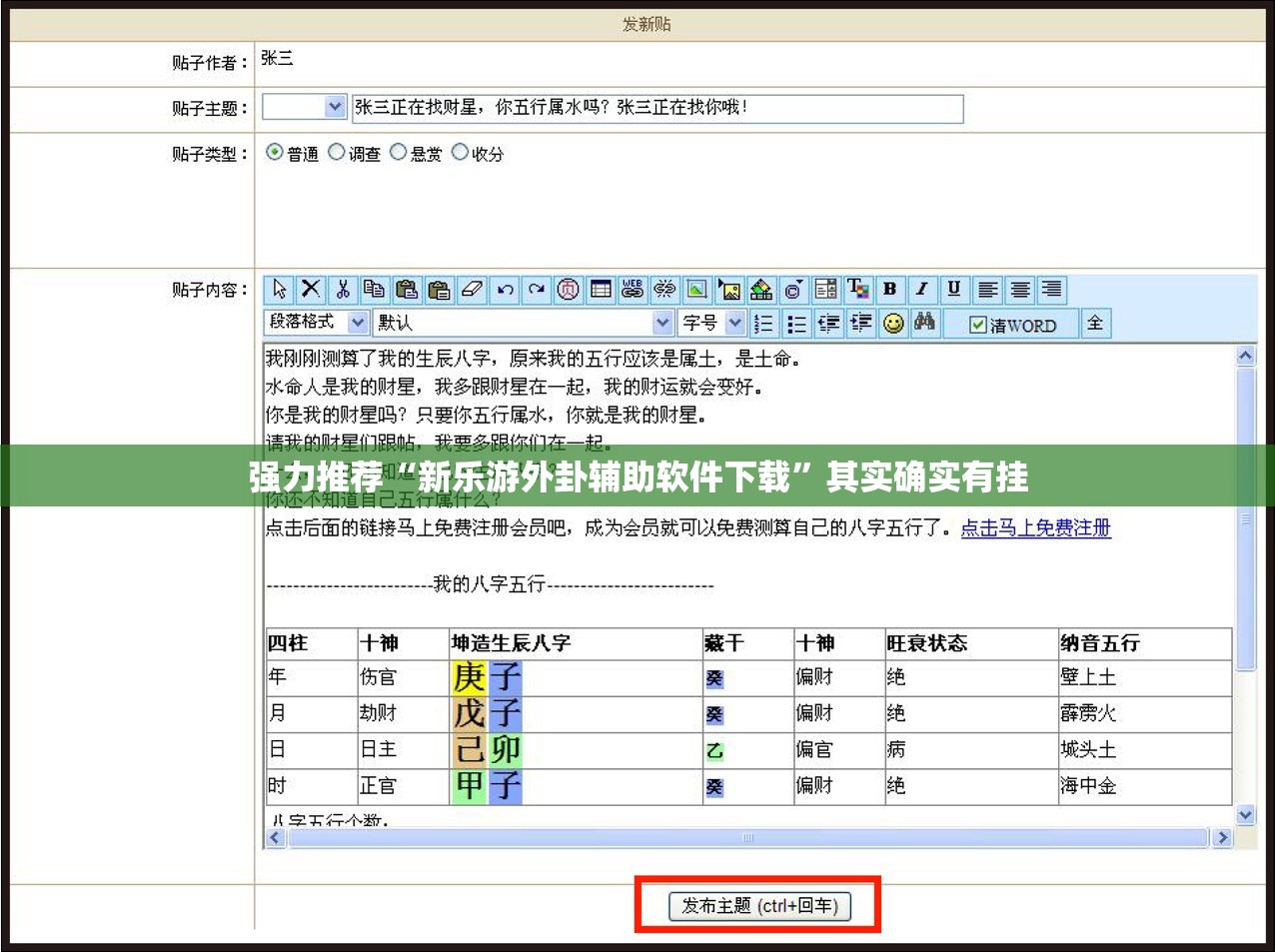
Task: Center text using the align center icon
Action: (1019, 290)
